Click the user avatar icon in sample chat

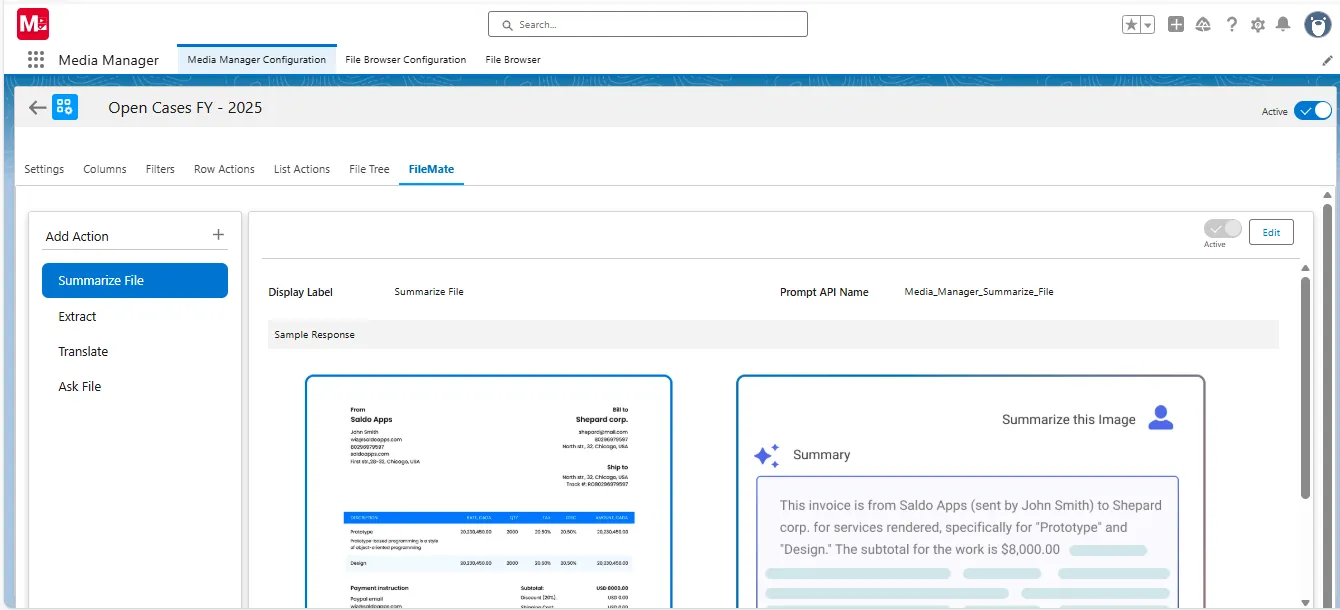[x=1160, y=418]
